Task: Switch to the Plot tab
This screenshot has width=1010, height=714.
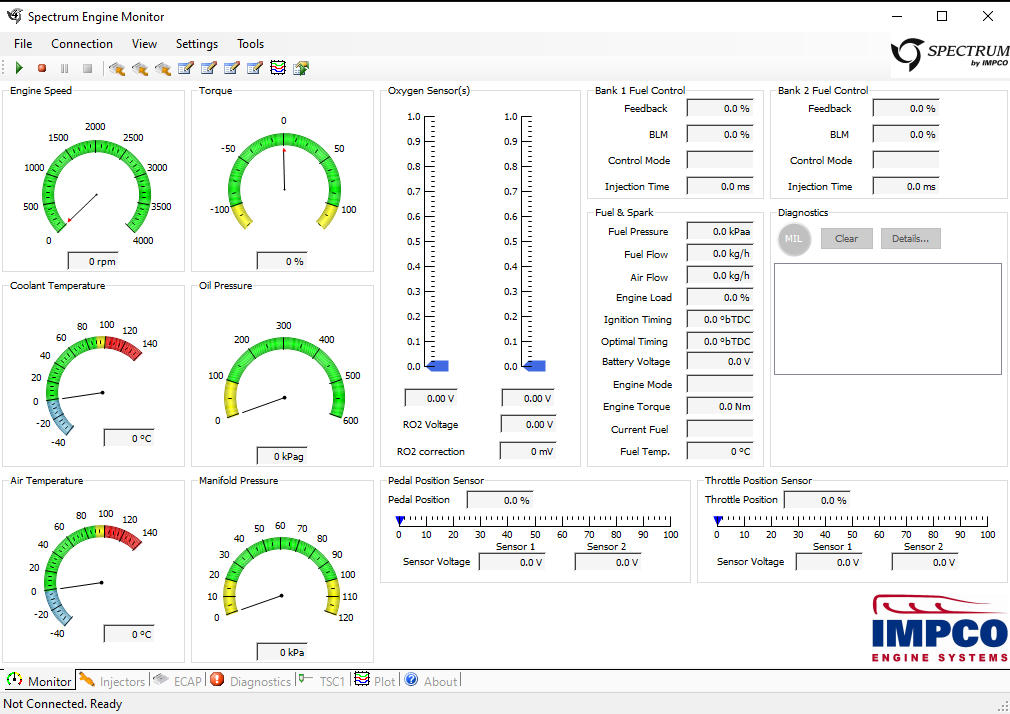Action: pyautogui.click(x=376, y=680)
